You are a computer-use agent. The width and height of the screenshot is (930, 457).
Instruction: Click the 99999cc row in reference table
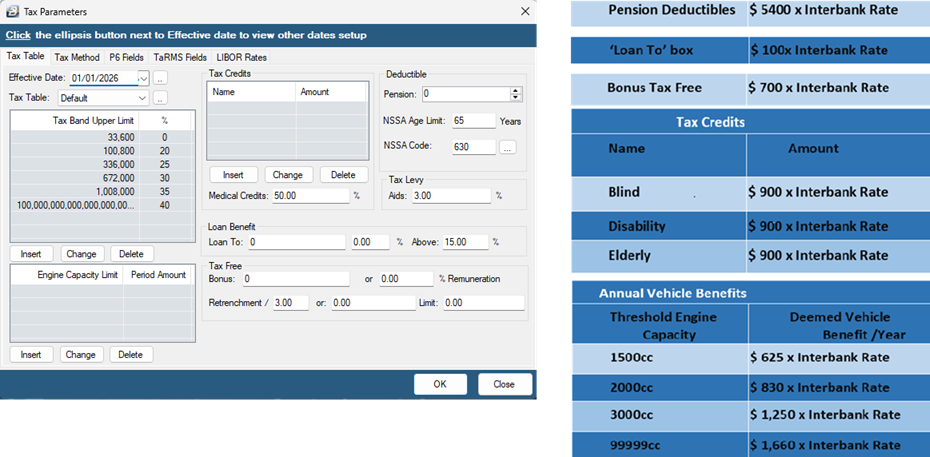tap(750, 445)
